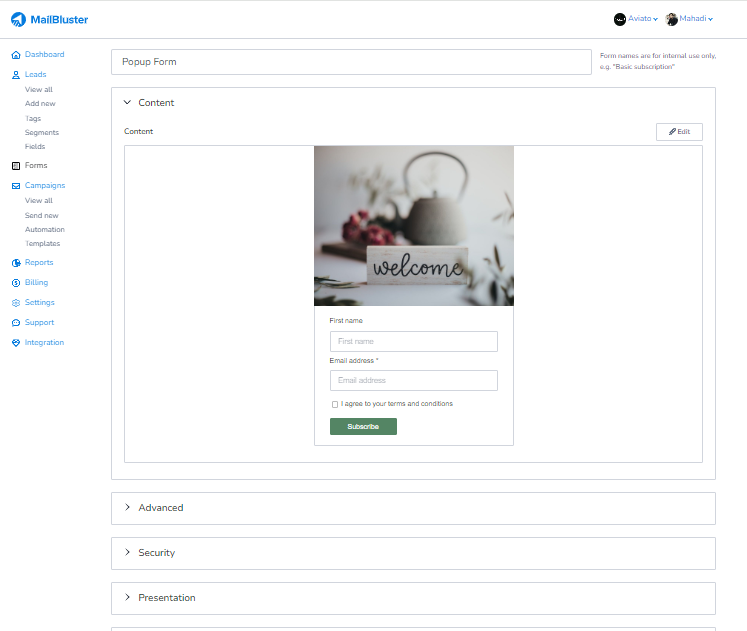
Task: Click the Reports pie chart icon
Action: (16, 263)
